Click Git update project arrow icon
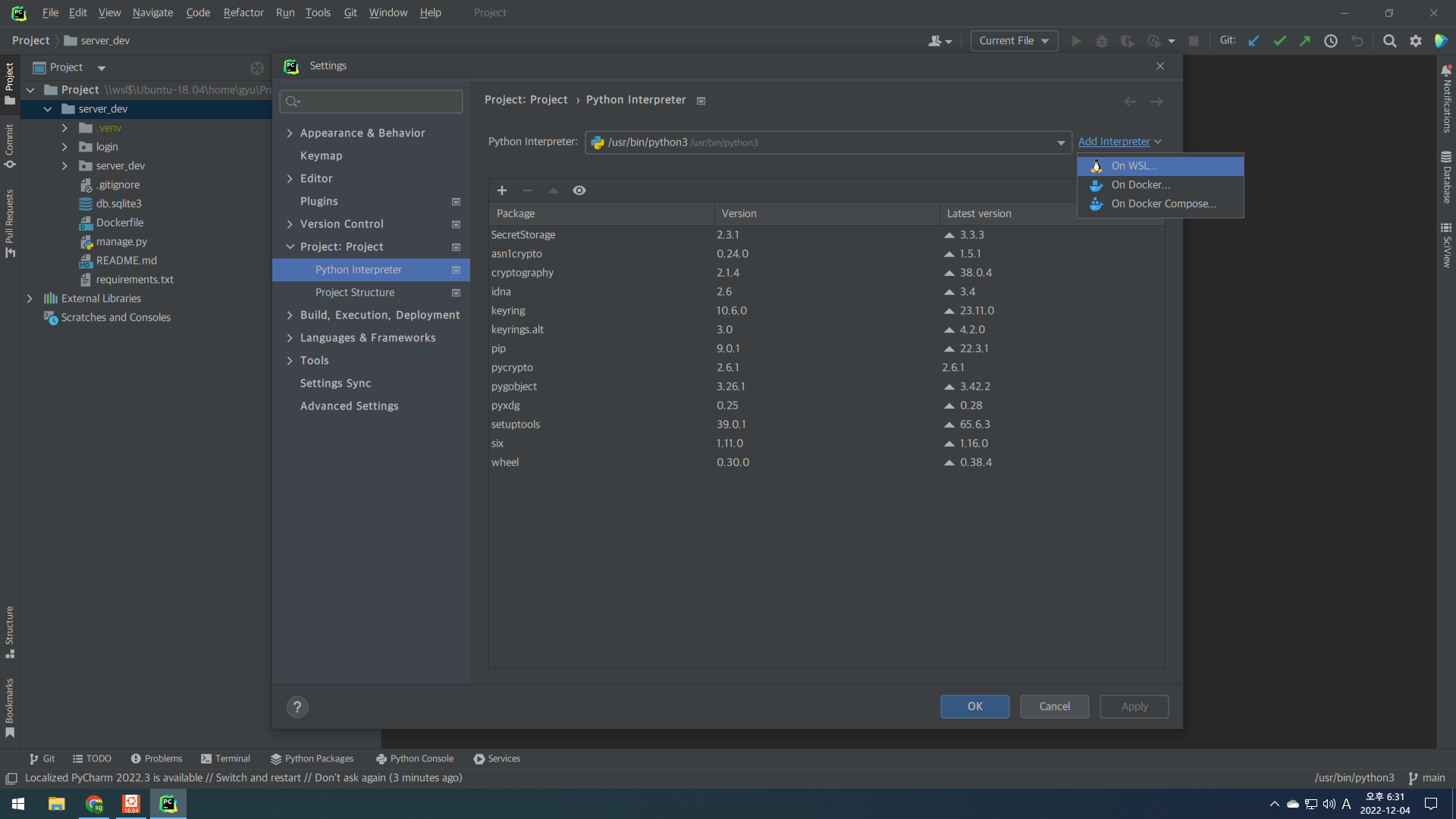Viewport: 1456px width, 819px height. 1254,41
